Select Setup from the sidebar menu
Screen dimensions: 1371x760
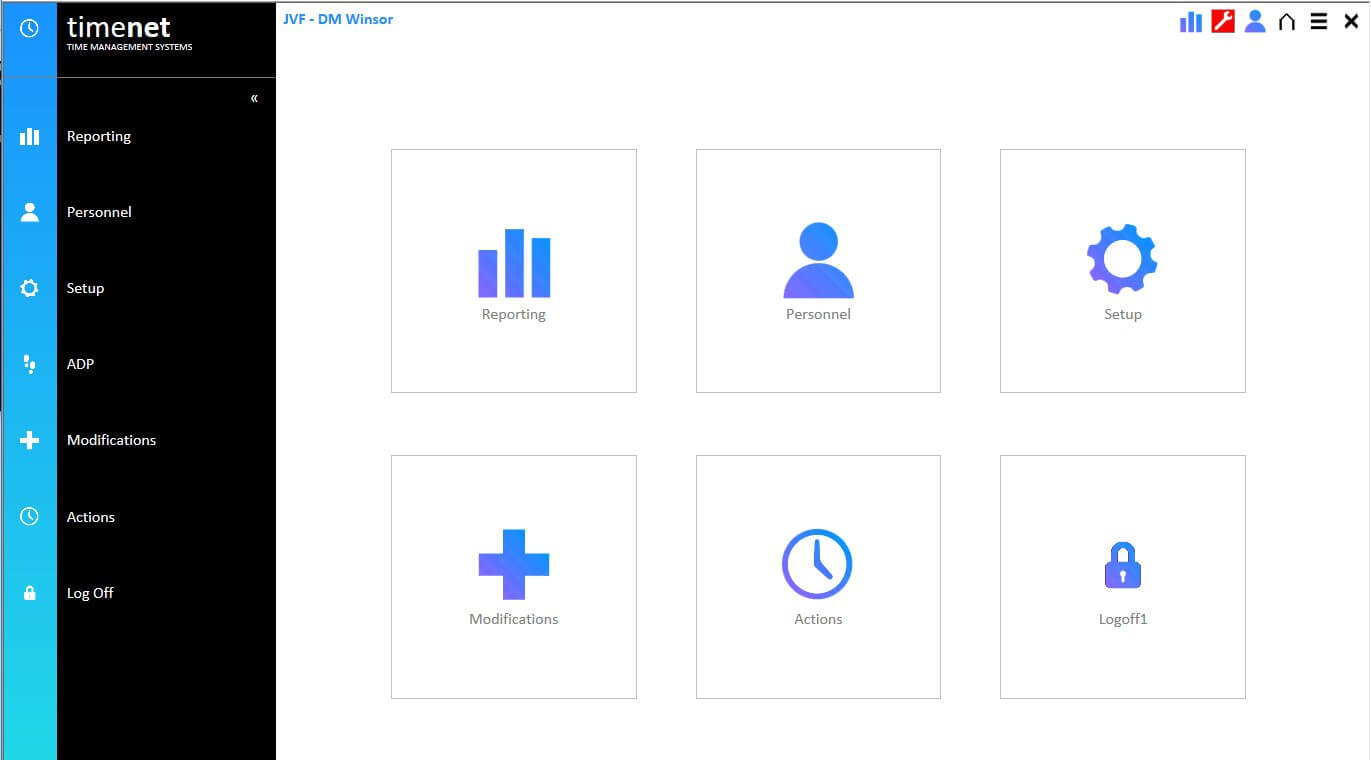[x=85, y=288]
